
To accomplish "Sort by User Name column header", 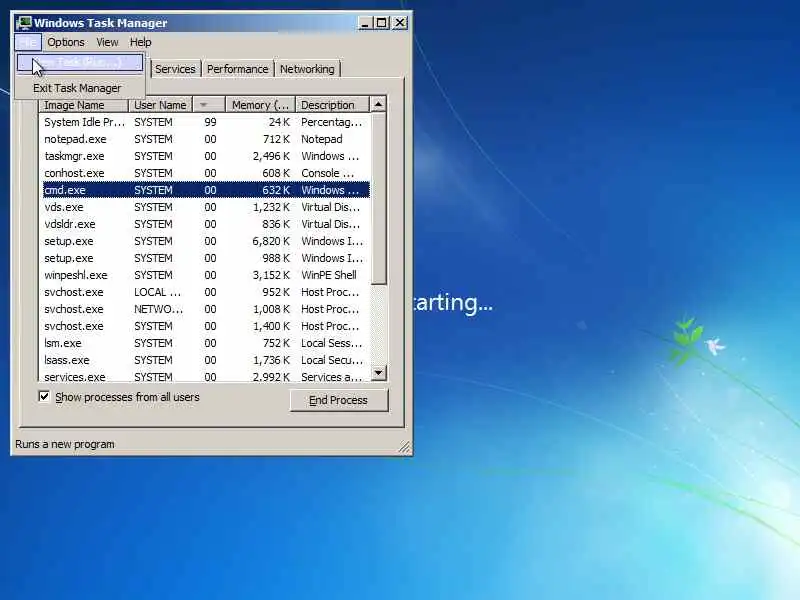I will click(x=160, y=105).
